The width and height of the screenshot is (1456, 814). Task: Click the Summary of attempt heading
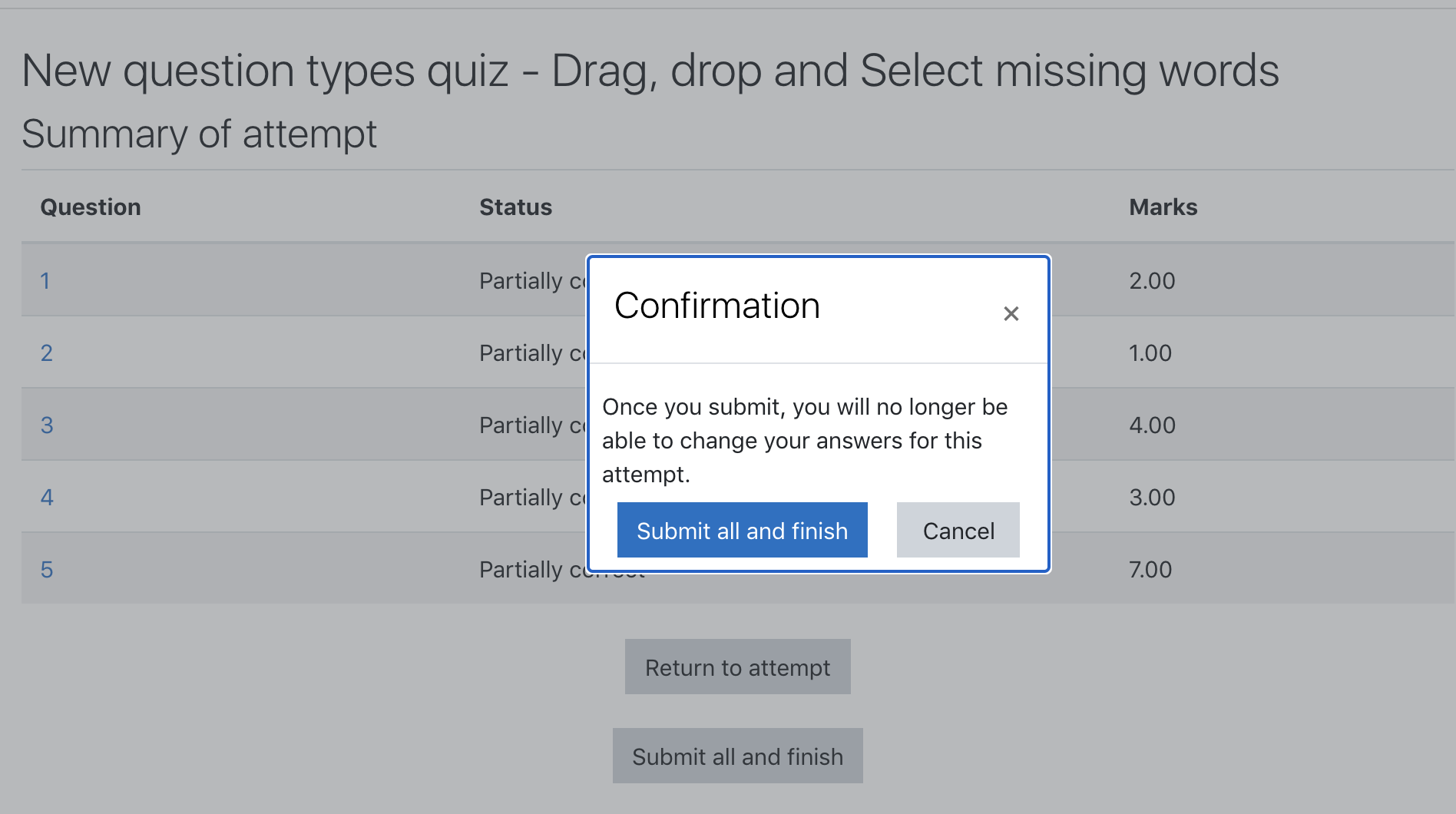pyautogui.click(x=199, y=134)
